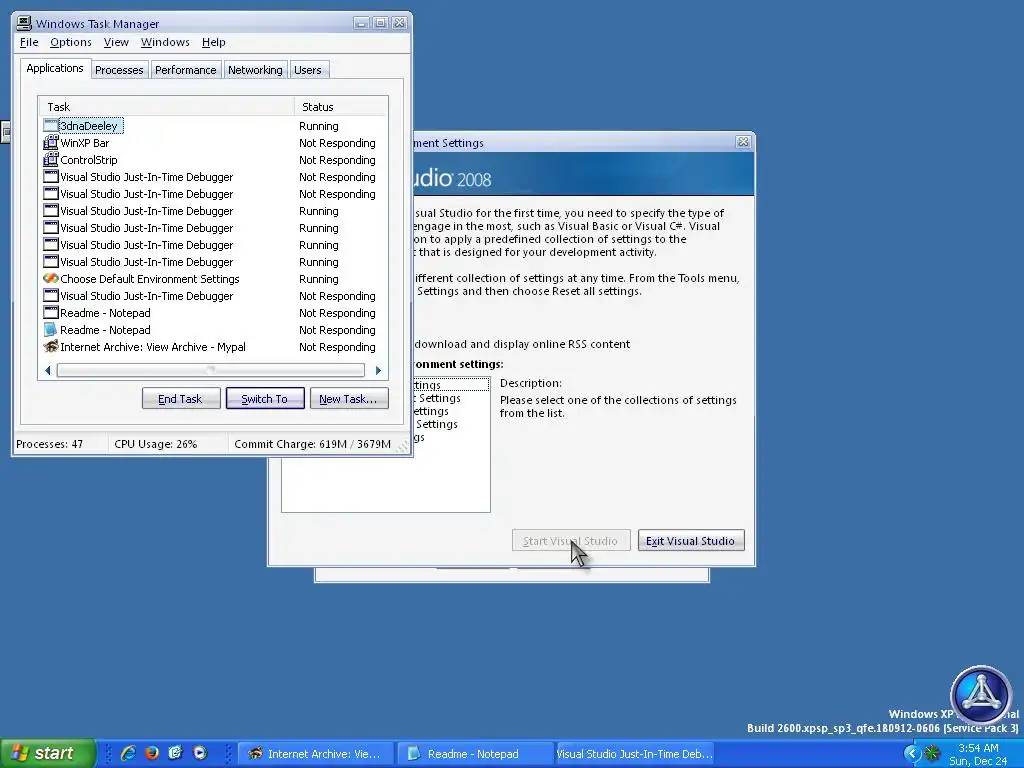Viewport: 1024px width, 768px height.
Task: Select Internet Archive: View Archive - Mypal task
Action: [x=212, y=346]
